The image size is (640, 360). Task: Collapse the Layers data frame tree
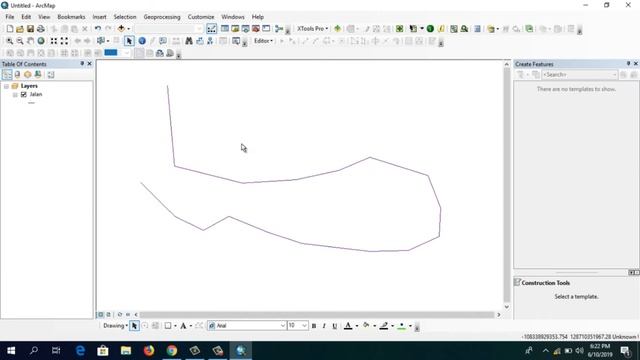click(7, 87)
